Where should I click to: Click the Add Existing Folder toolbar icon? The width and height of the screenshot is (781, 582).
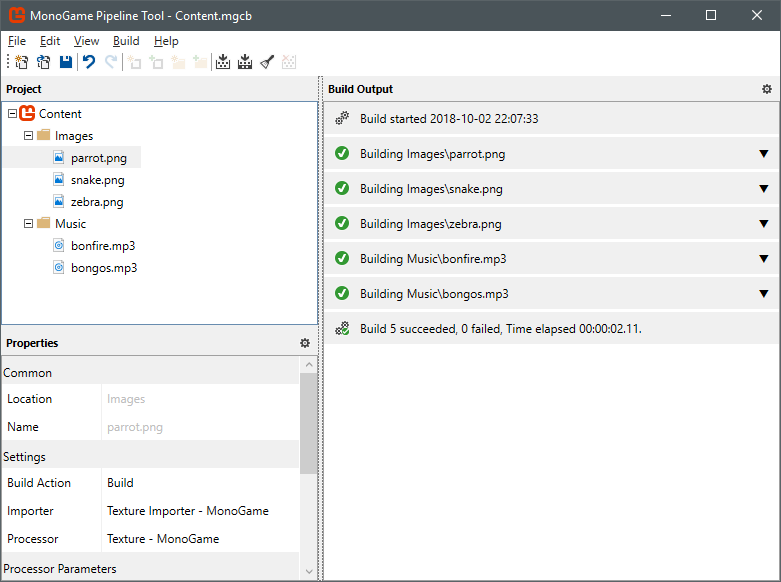200,62
